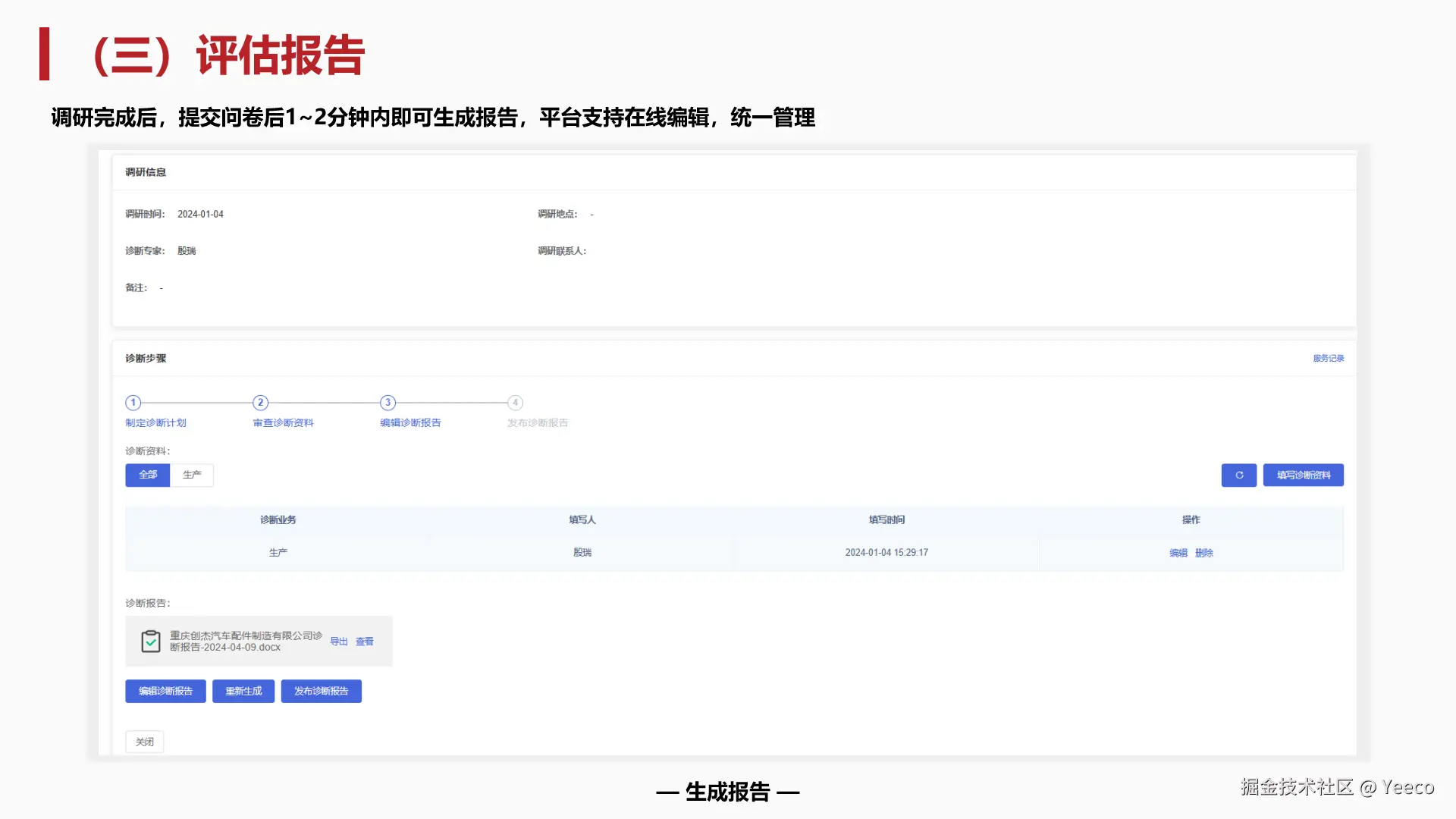Click the refresh icon button
This screenshot has width=1456, height=819.
tap(1238, 475)
